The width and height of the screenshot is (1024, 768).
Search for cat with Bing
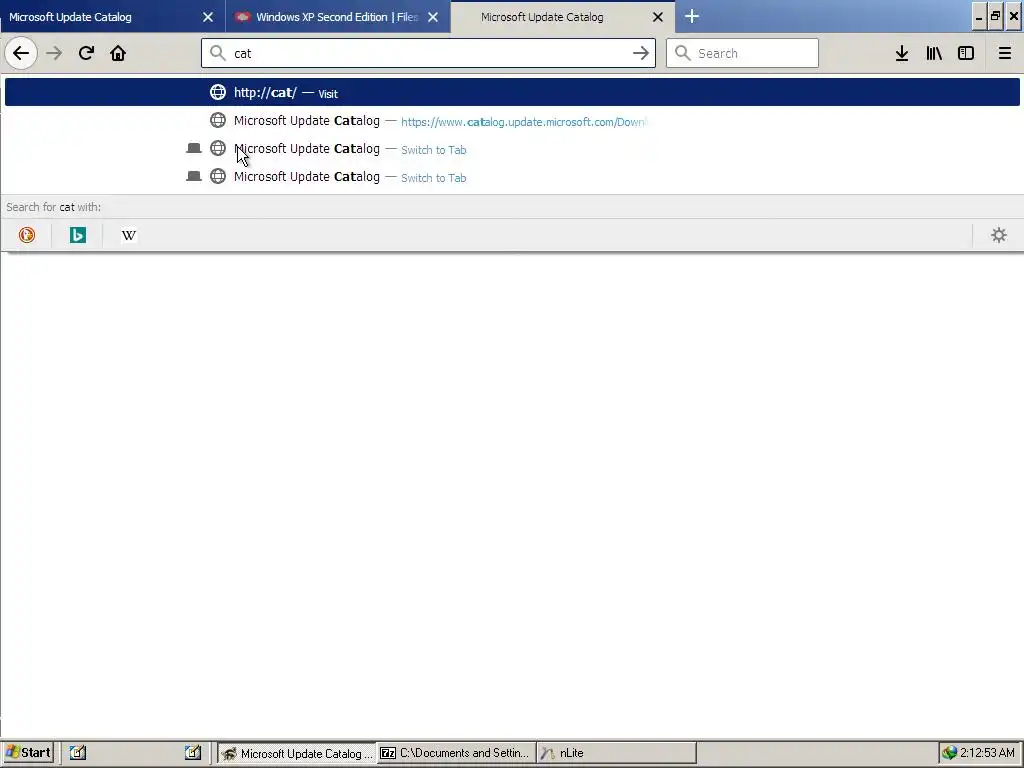[x=78, y=234]
